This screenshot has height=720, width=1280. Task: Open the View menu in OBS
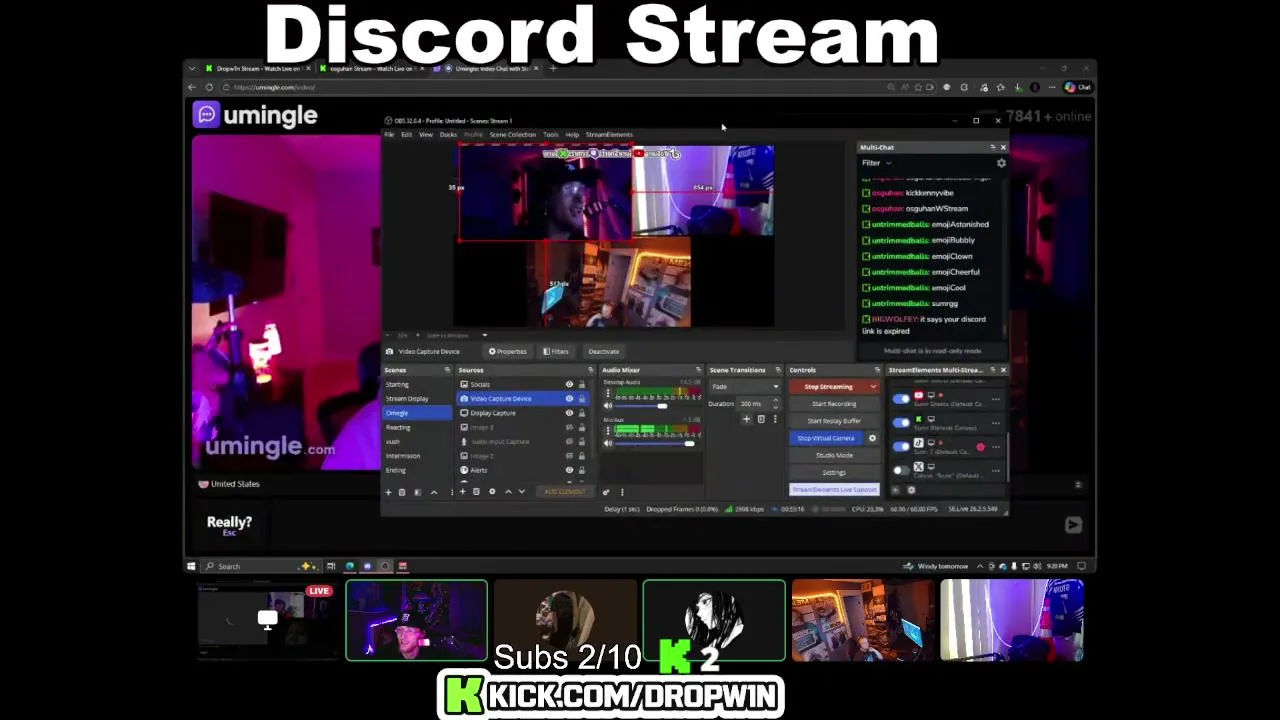coord(426,134)
